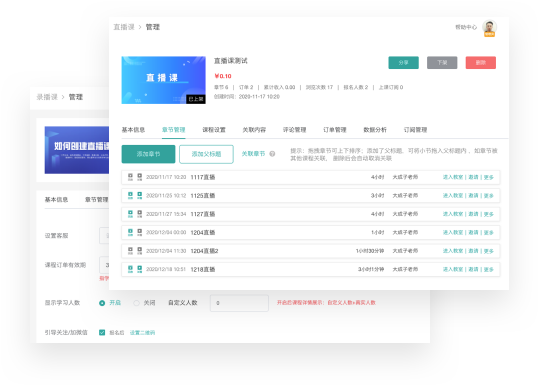
Task: Select the 关闭 radio for 显示学习人数
Action: pyautogui.click(x=136, y=303)
